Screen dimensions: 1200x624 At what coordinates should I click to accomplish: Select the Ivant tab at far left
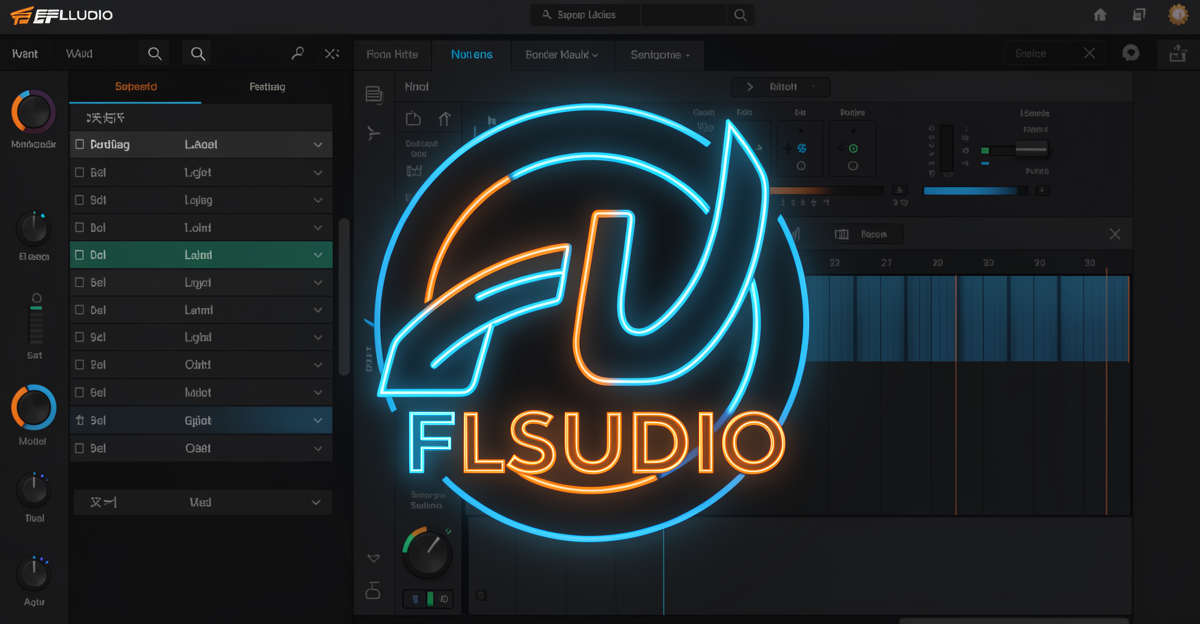coord(25,54)
